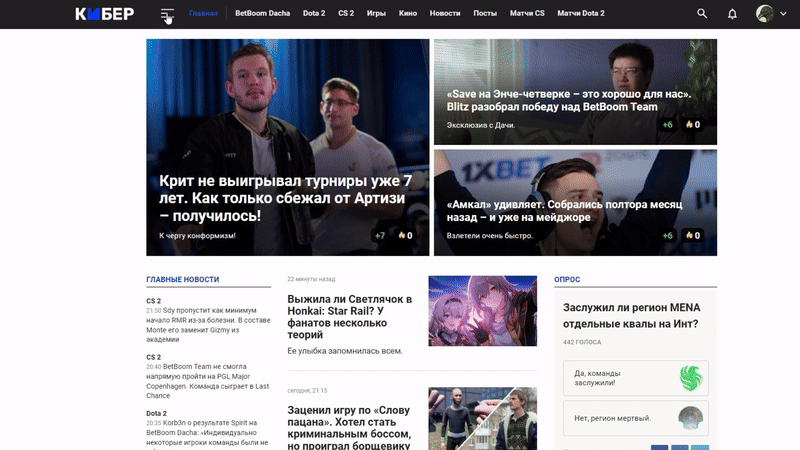
Task: Click the Слово пацана game article thumbnail
Action: tap(483, 418)
